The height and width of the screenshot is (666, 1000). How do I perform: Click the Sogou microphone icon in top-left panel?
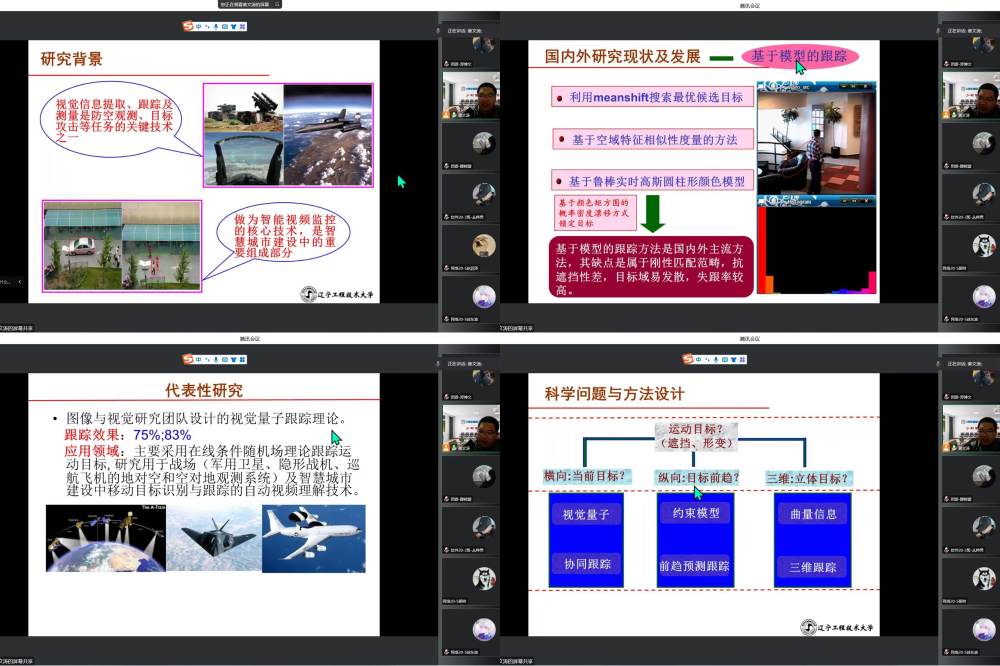215,26
